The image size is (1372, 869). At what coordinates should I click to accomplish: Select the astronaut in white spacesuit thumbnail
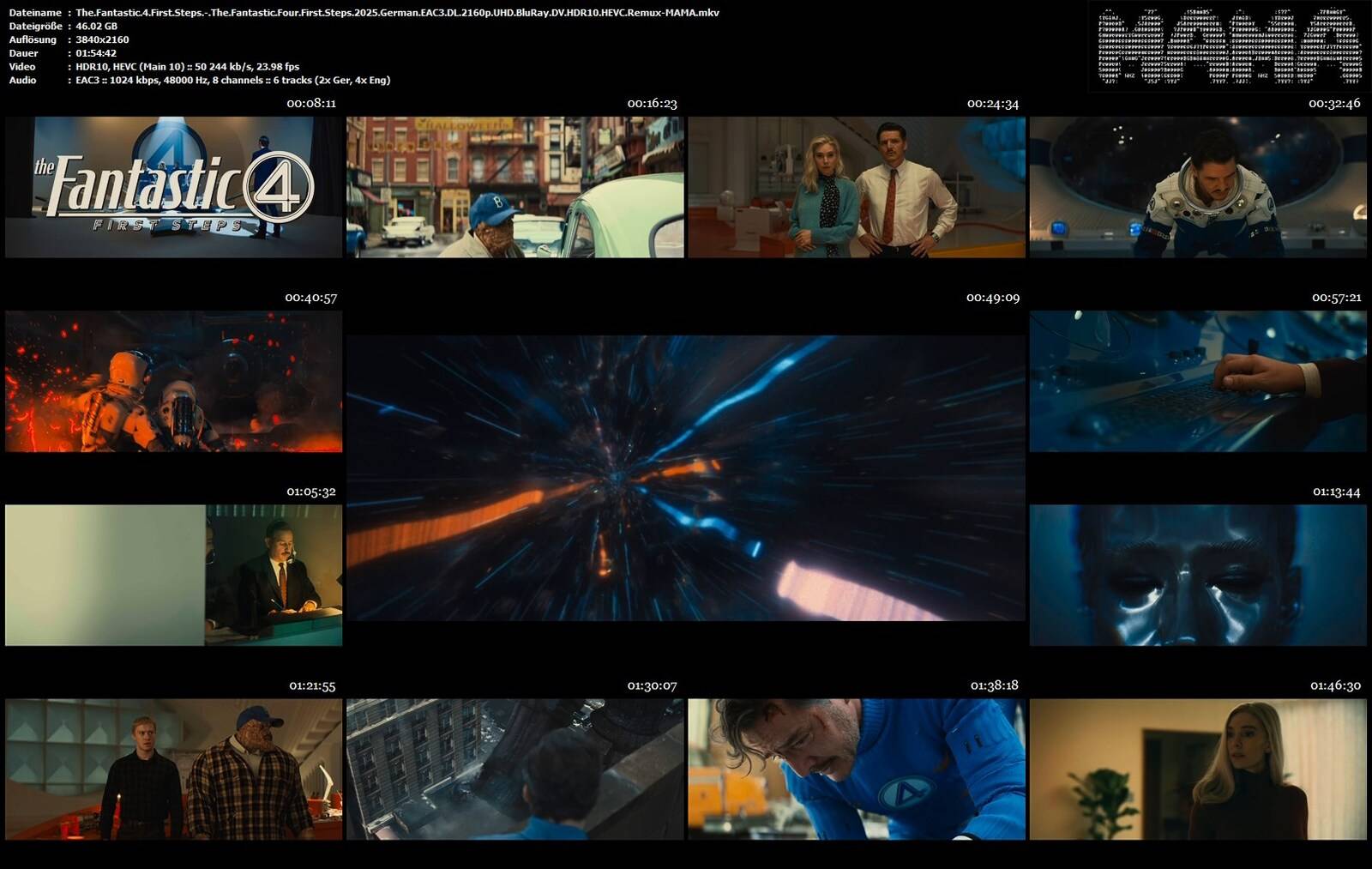pos(1198,187)
